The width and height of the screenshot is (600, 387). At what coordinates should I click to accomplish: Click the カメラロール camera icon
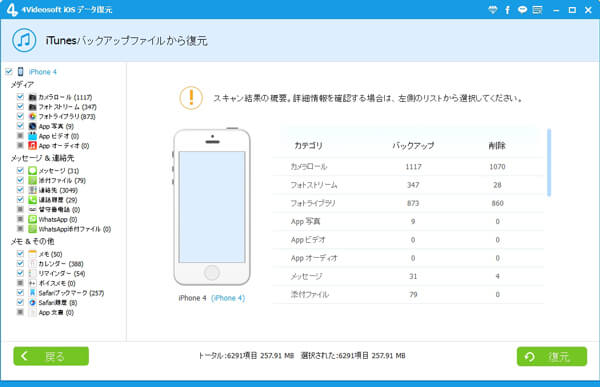pyautogui.click(x=33, y=97)
